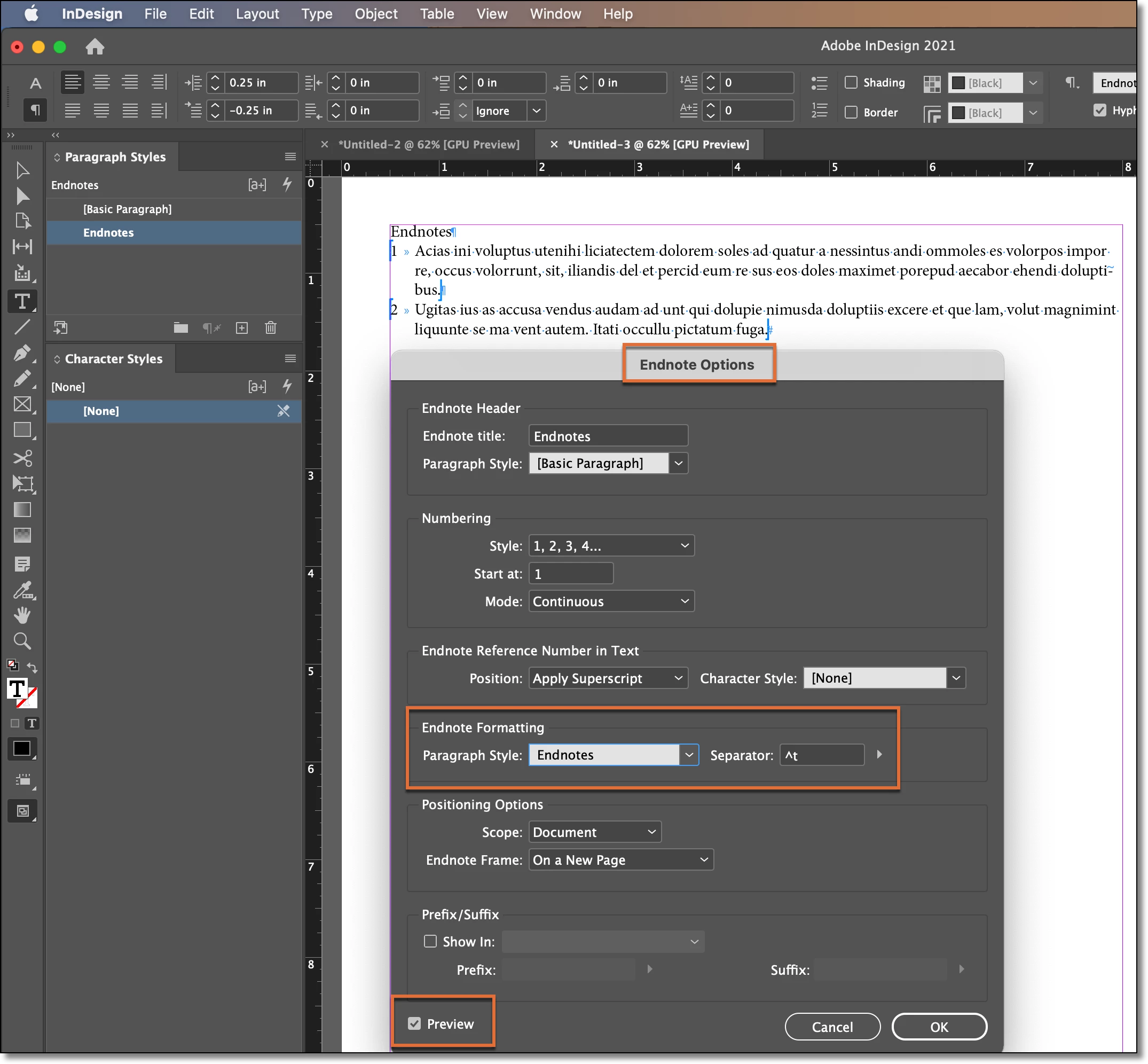Select the Rectangle Frame tool
Viewport: 1148px width, 1064px height.
point(22,404)
